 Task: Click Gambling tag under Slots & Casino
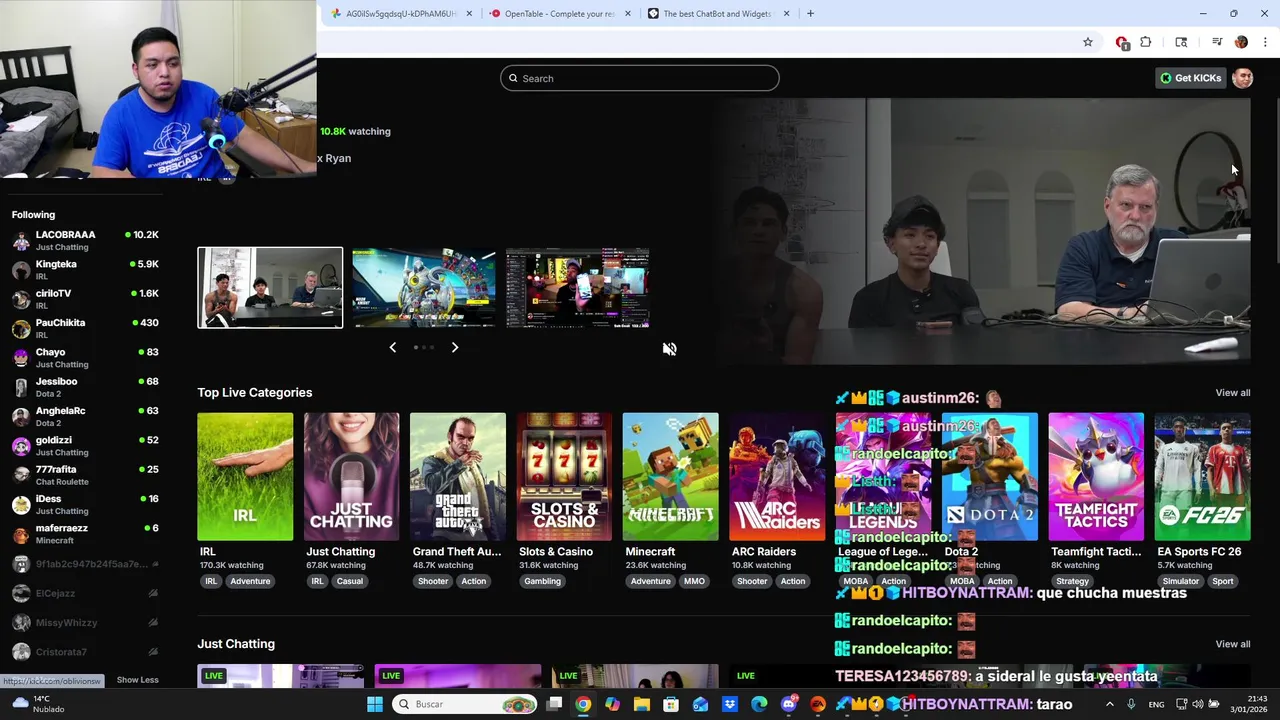click(x=543, y=581)
